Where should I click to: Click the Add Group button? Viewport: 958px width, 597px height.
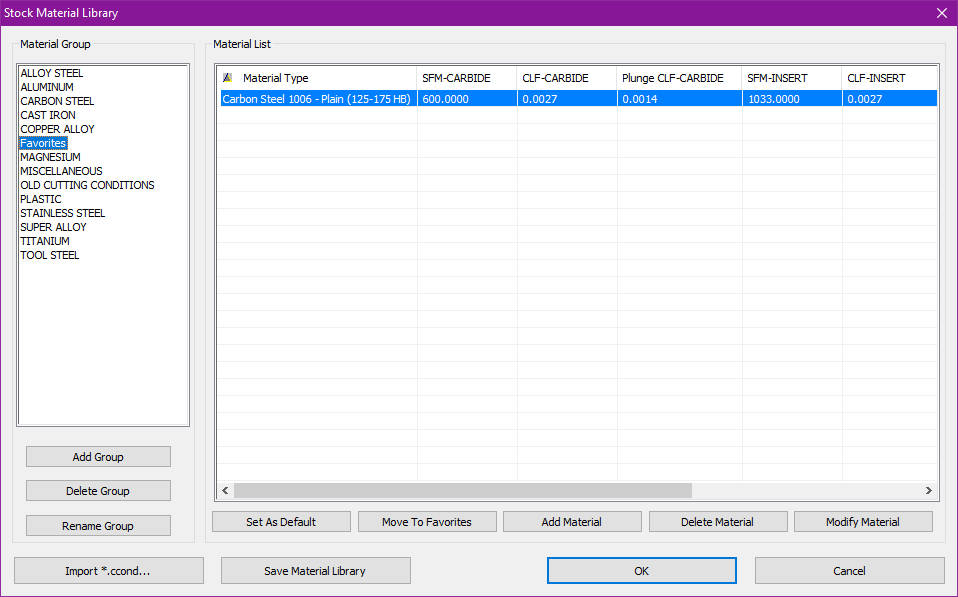point(97,456)
